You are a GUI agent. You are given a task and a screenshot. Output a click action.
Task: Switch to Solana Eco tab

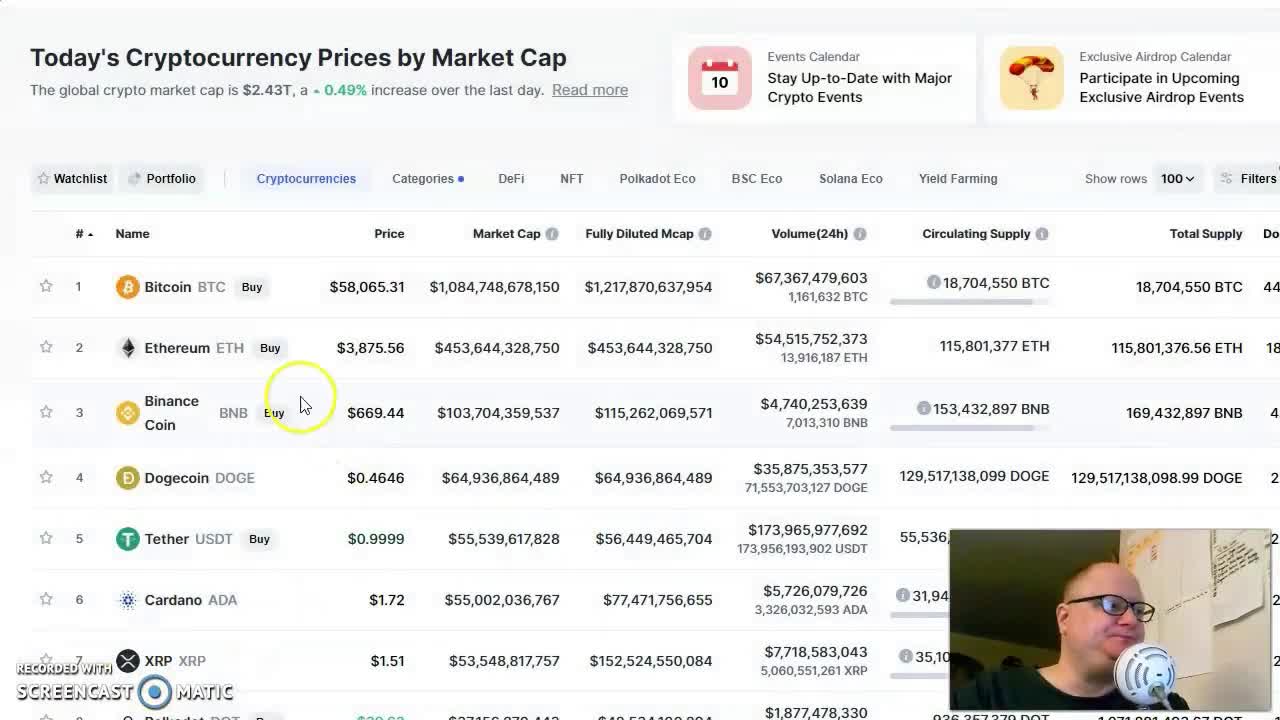pos(851,178)
